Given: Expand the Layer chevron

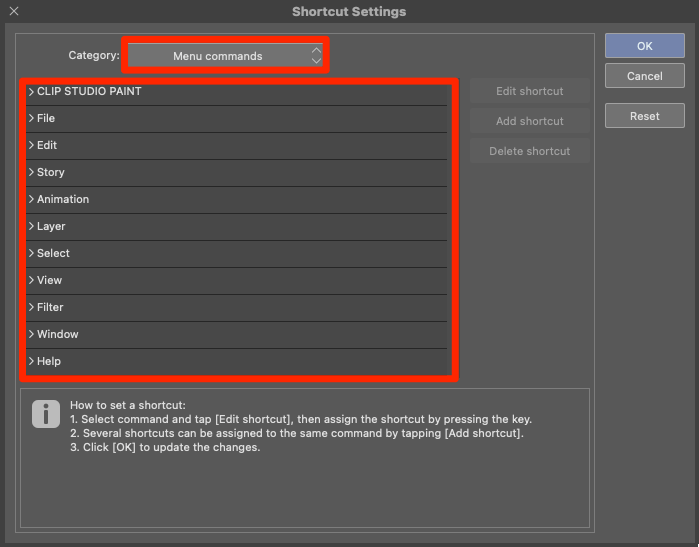Looking at the screenshot, I should tap(31, 226).
